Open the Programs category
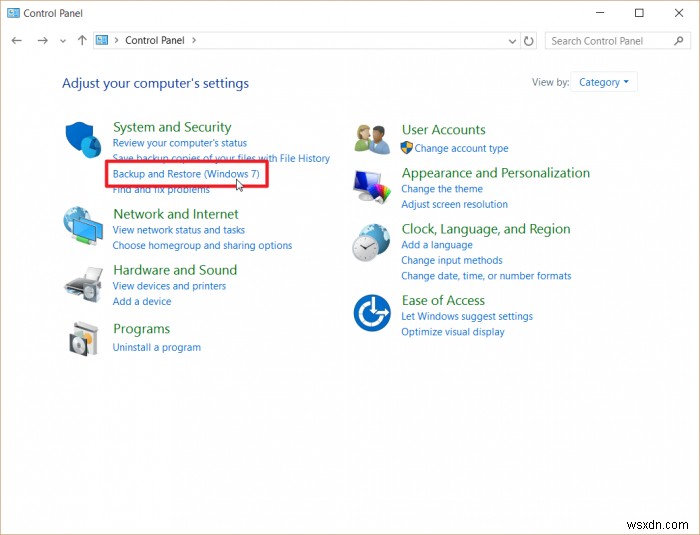Image resolution: width=700 pixels, height=535 pixels. coord(142,329)
